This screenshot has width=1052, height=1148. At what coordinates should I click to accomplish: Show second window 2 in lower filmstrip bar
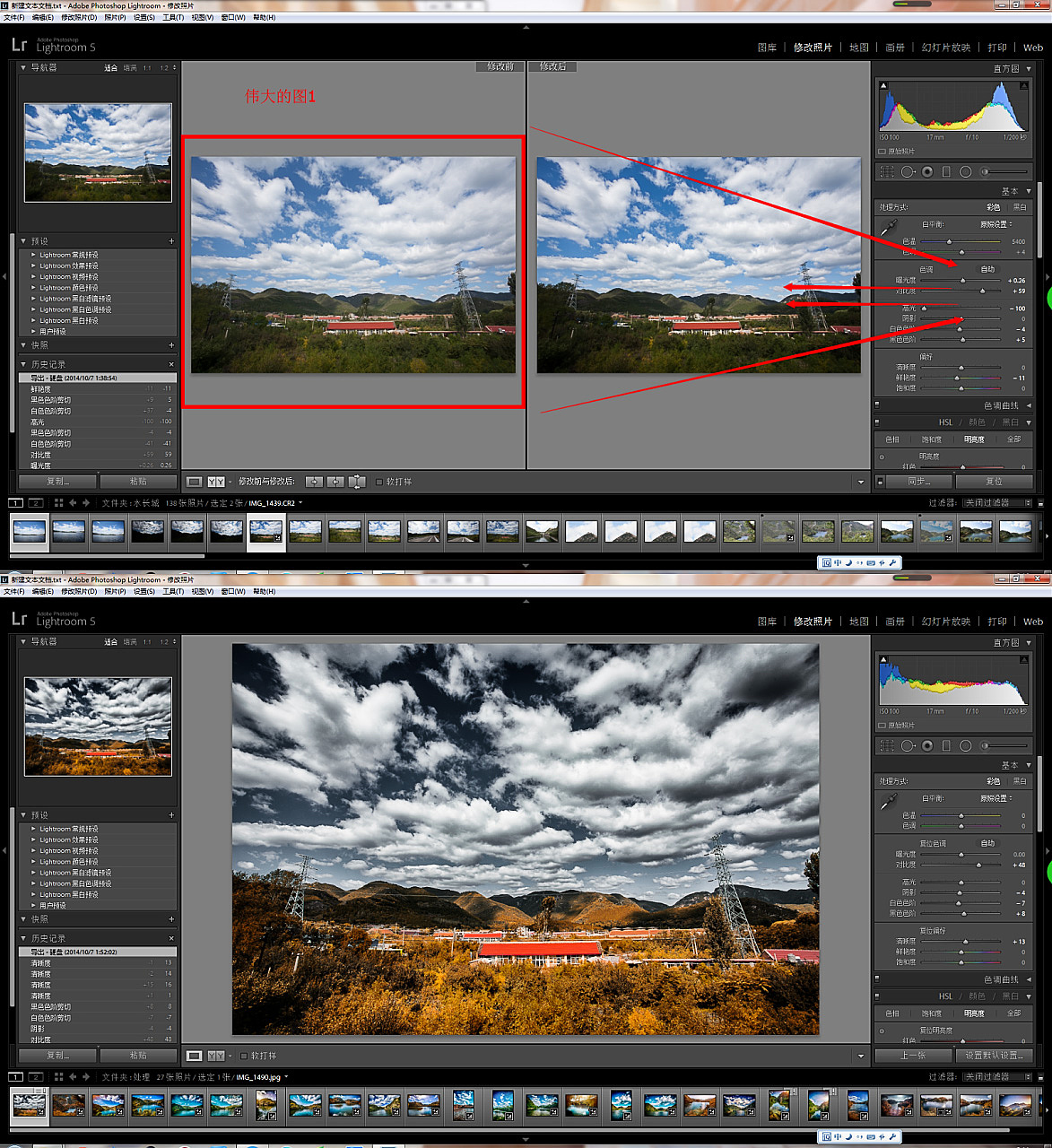click(x=36, y=1077)
